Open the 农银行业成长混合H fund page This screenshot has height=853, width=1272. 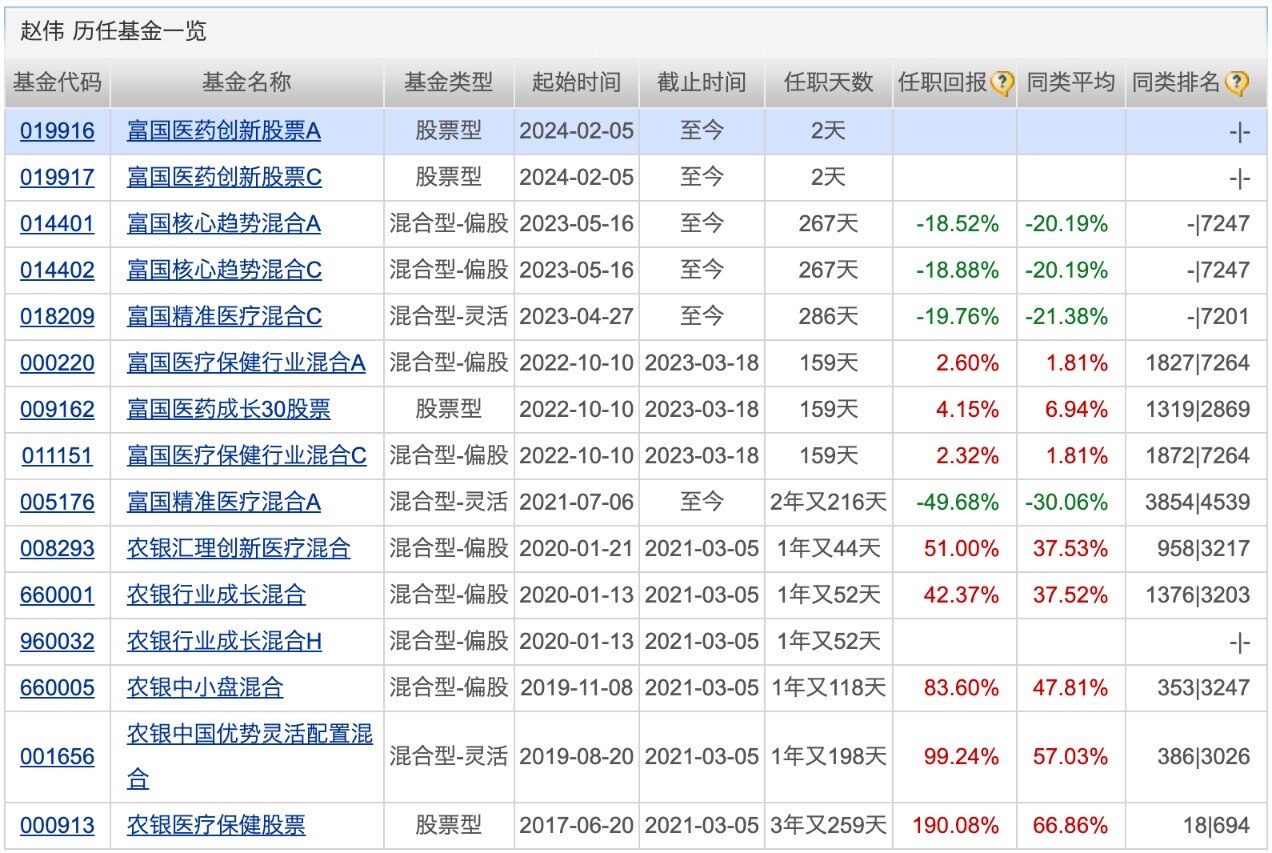click(224, 641)
